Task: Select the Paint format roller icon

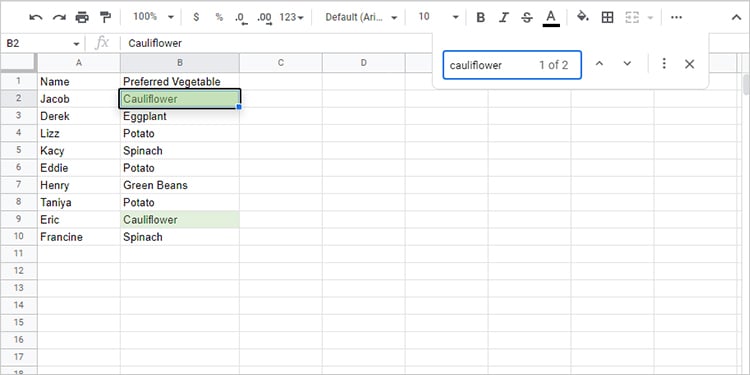Action: pyautogui.click(x=105, y=18)
